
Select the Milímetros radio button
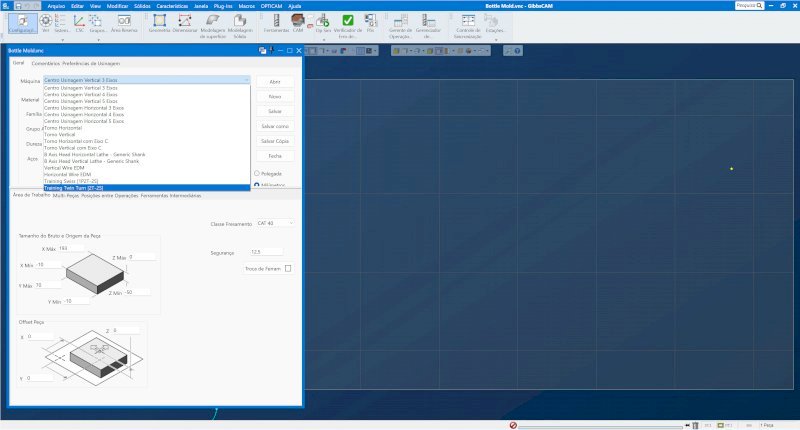tap(257, 185)
